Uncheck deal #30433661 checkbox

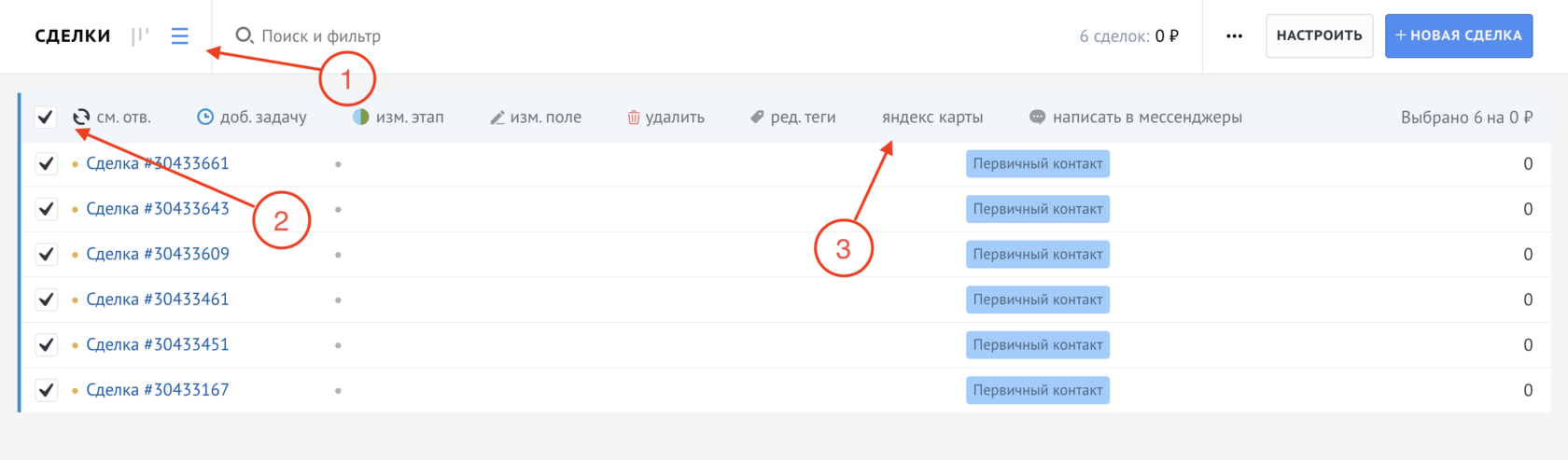pos(46,163)
